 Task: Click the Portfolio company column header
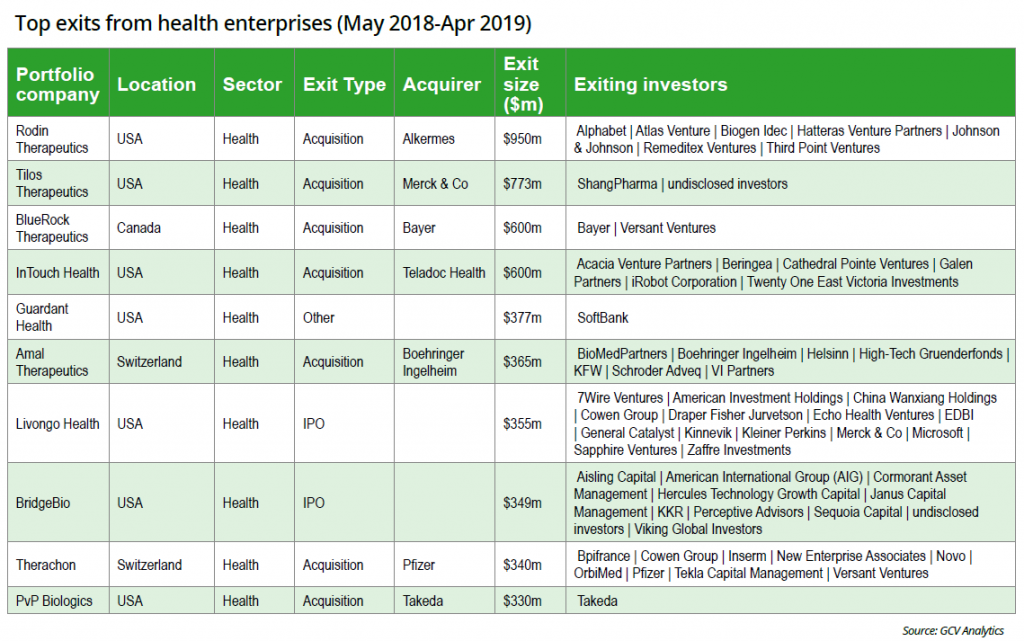[x=57, y=85]
